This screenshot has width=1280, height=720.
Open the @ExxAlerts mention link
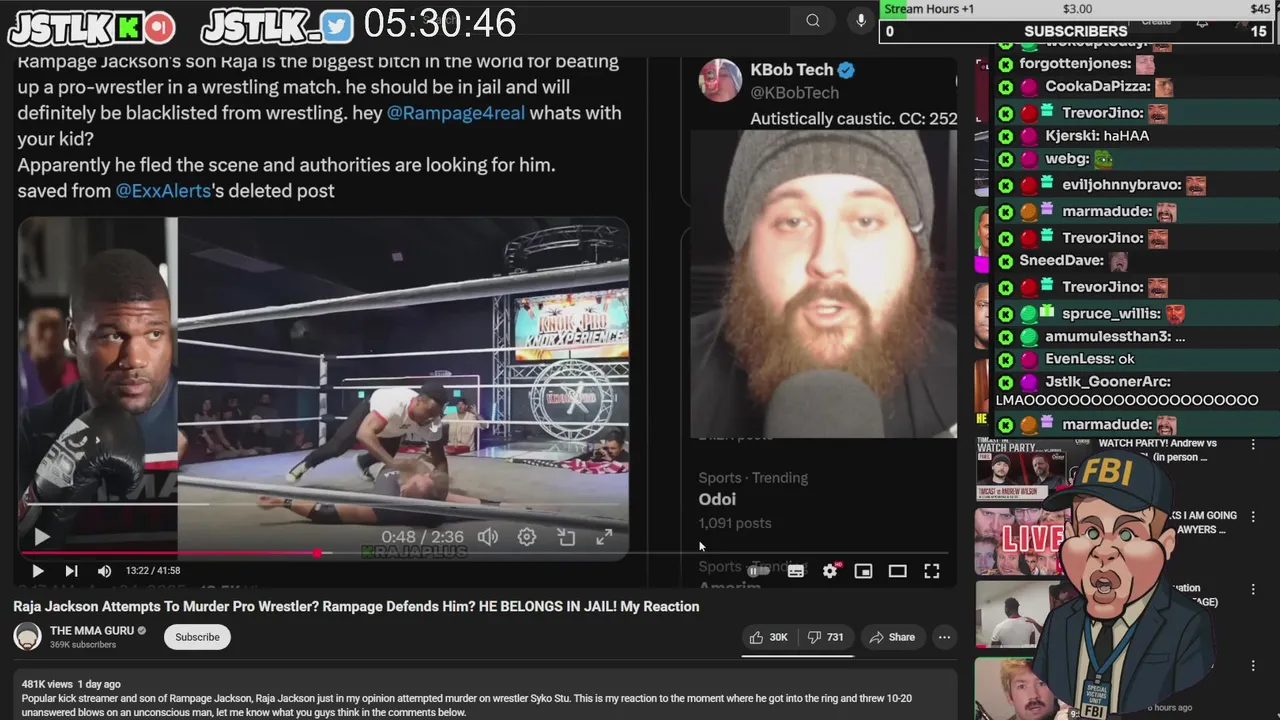(164, 190)
